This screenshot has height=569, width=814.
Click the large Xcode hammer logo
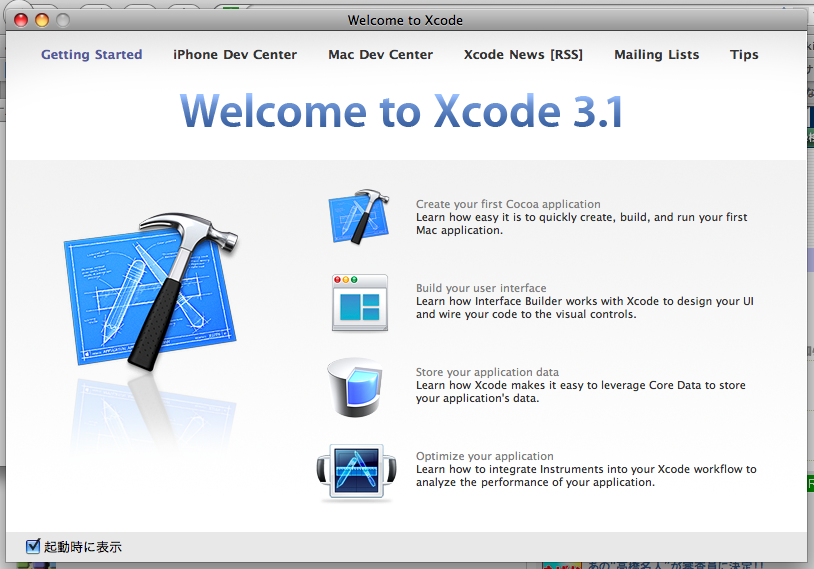pos(151,291)
